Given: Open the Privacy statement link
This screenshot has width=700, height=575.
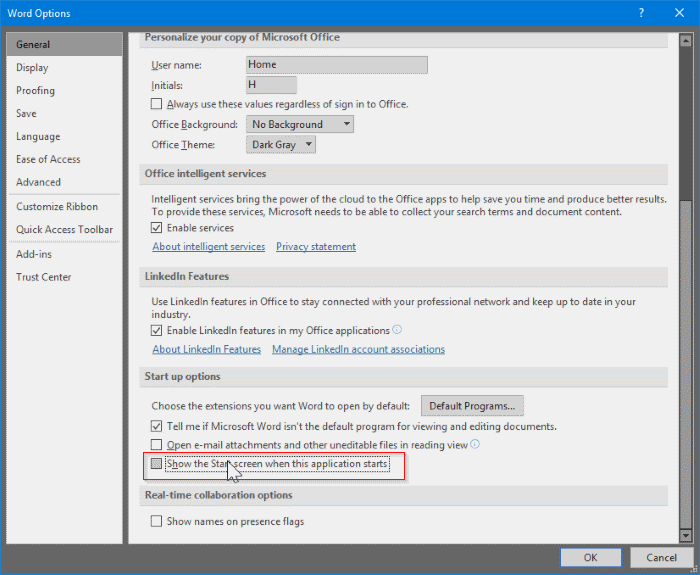Looking at the screenshot, I should [x=316, y=246].
